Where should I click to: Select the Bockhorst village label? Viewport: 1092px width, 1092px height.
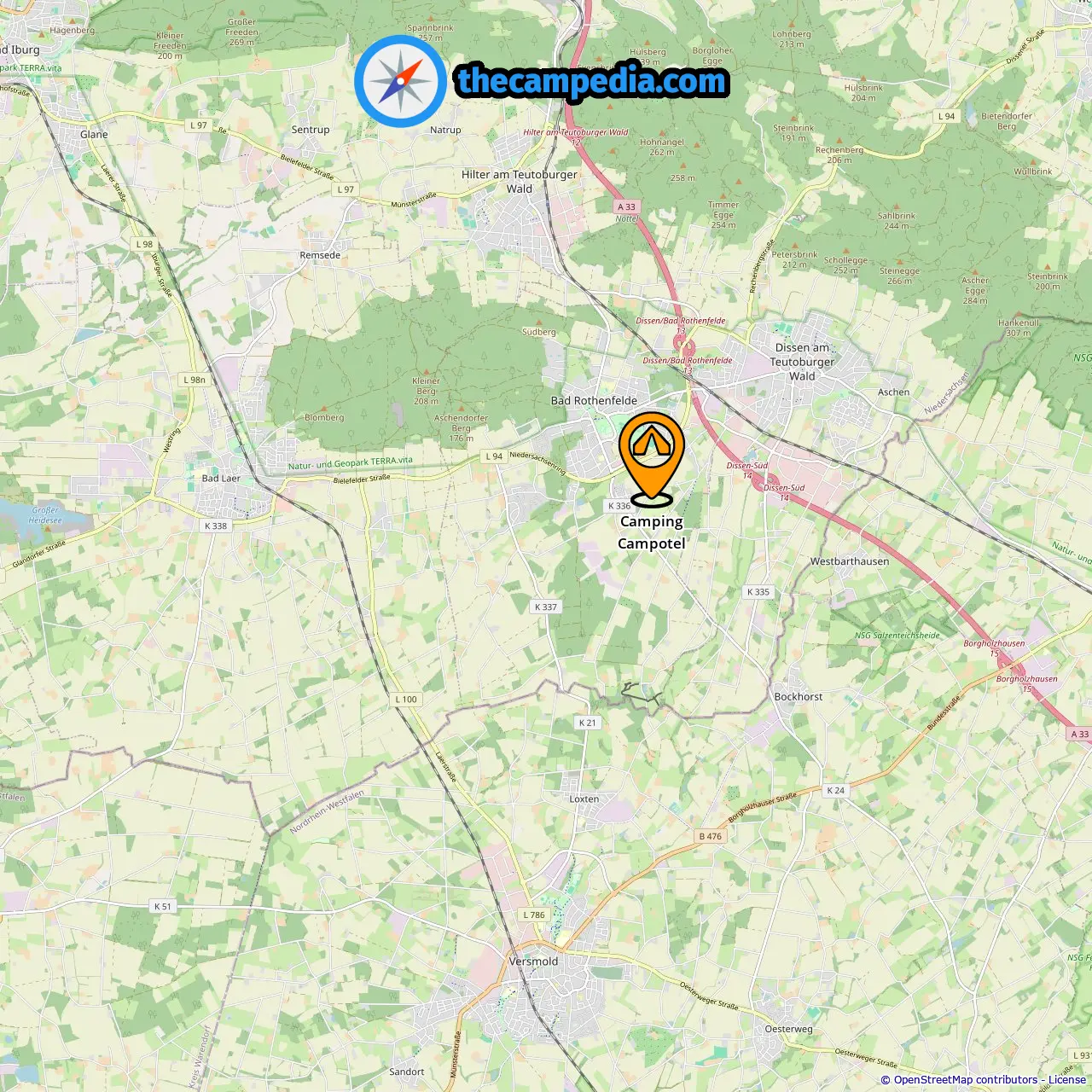click(799, 697)
